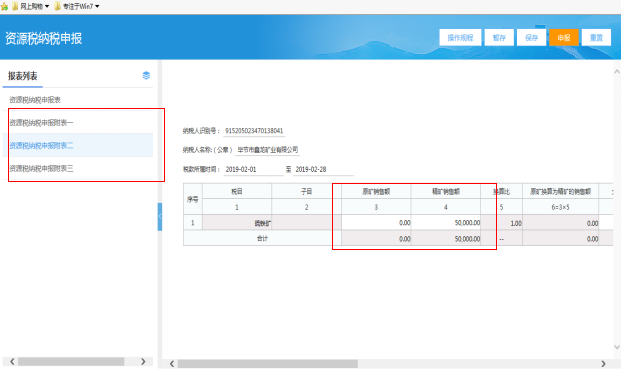The height and width of the screenshot is (377, 634).
Task: Click the main panel horizontal scrollbar thumb
Action: pyautogui.click(x=268, y=364)
